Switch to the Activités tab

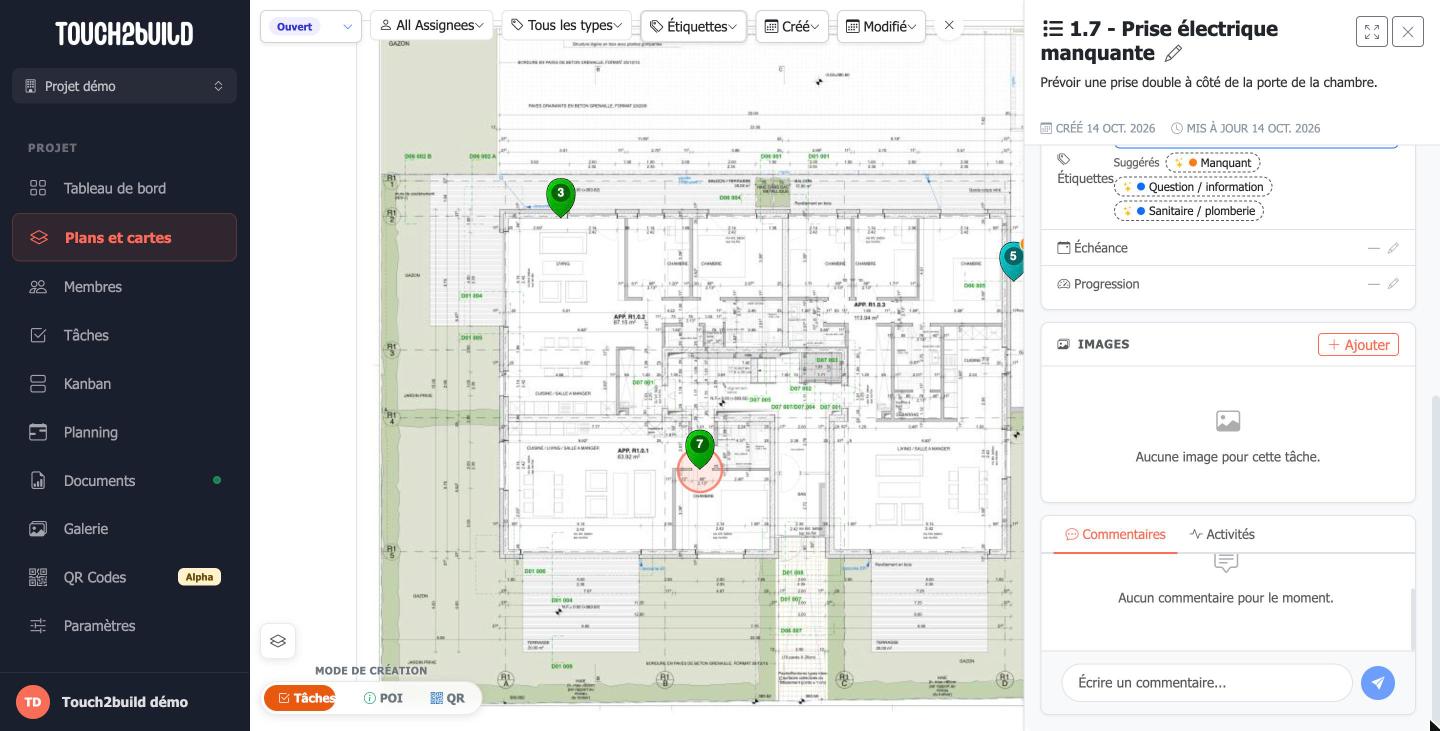(x=1222, y=534)
